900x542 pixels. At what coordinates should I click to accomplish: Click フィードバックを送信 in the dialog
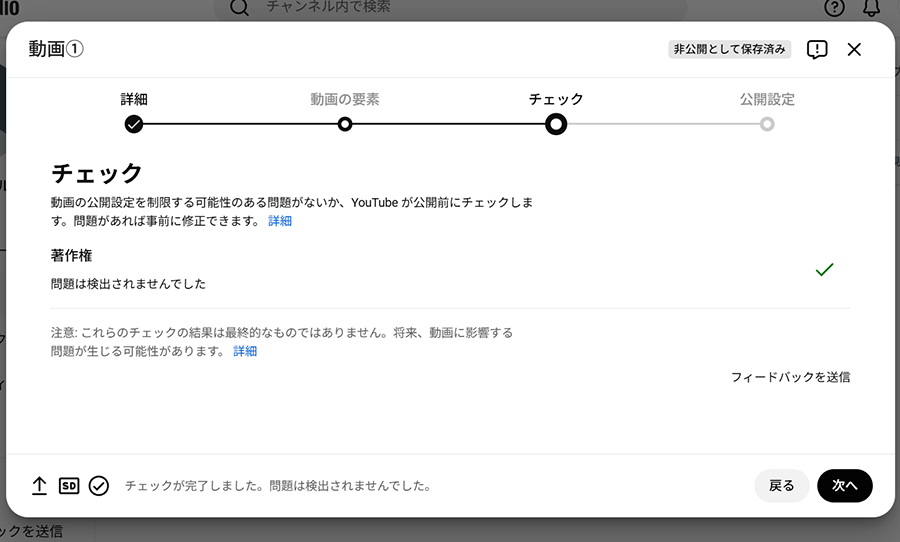coord(790,378)
